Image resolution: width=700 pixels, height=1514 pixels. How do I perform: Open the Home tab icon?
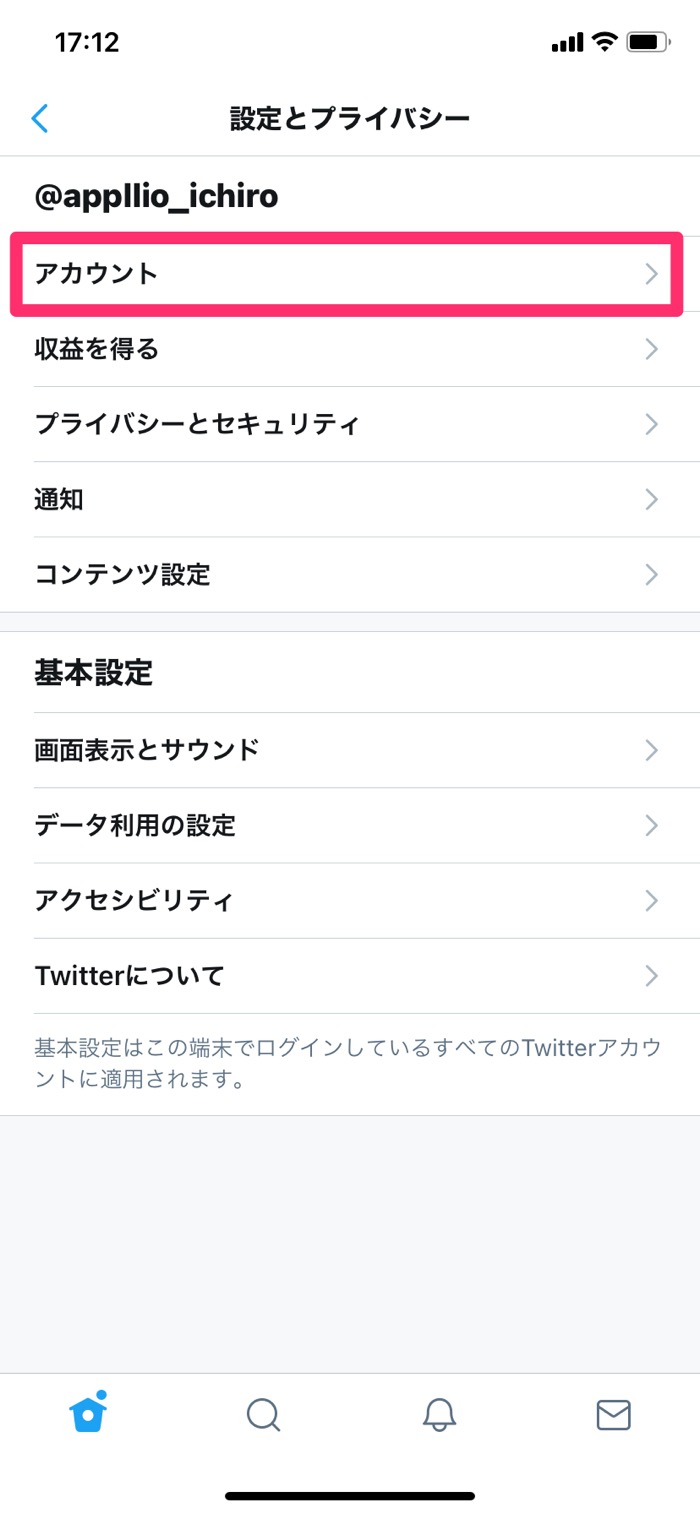coord(87,1414)
